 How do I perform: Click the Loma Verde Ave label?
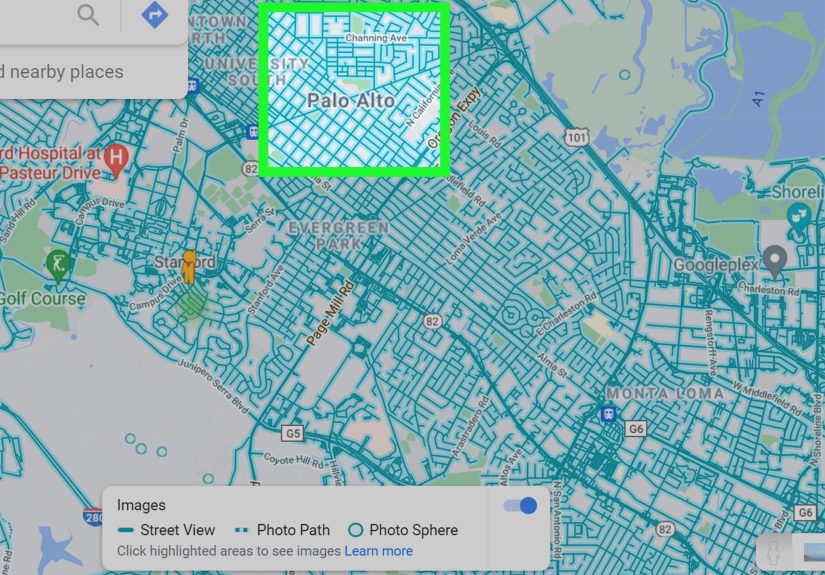(474, 238)
